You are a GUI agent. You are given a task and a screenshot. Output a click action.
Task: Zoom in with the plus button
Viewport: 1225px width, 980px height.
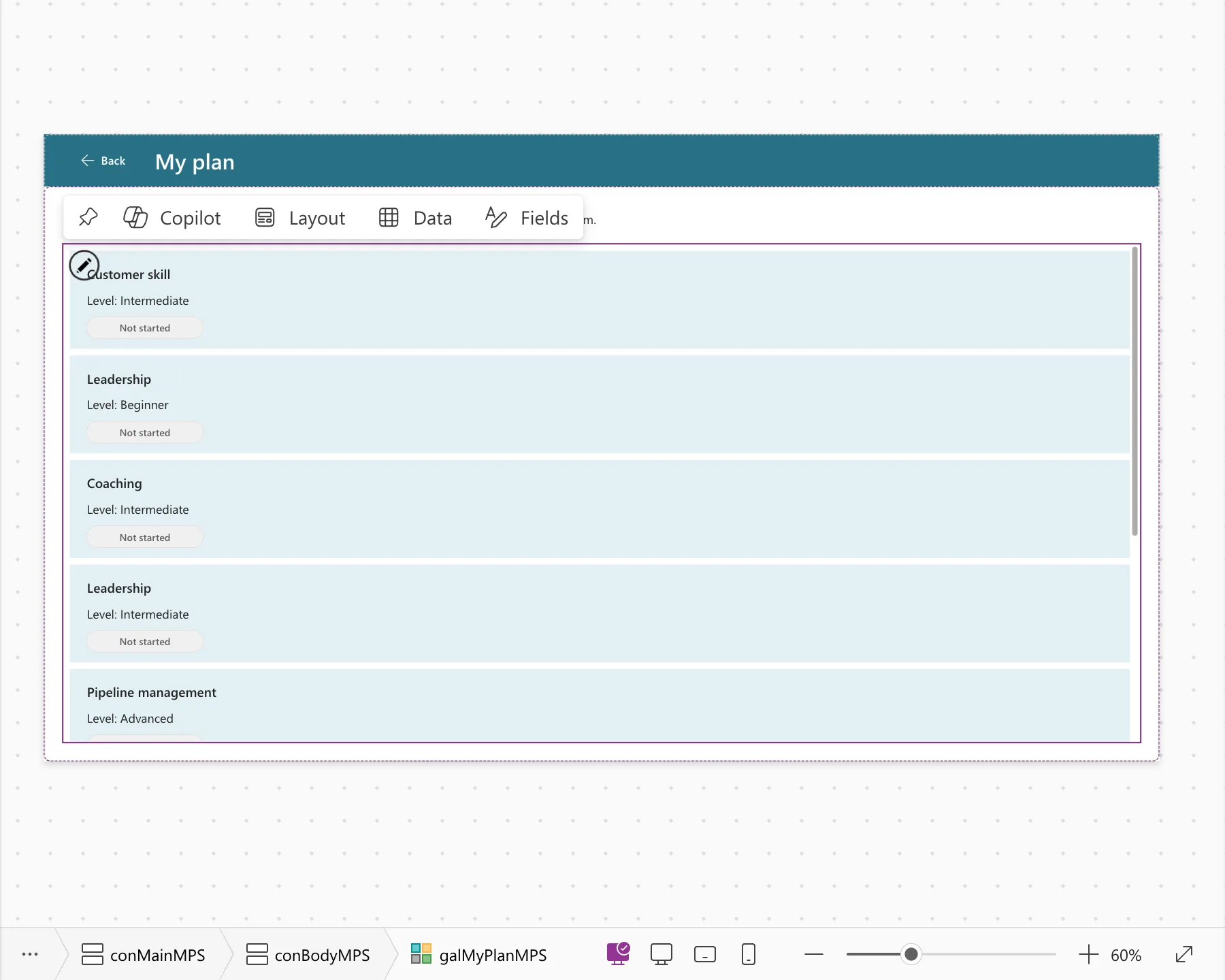click(1089, 954)
